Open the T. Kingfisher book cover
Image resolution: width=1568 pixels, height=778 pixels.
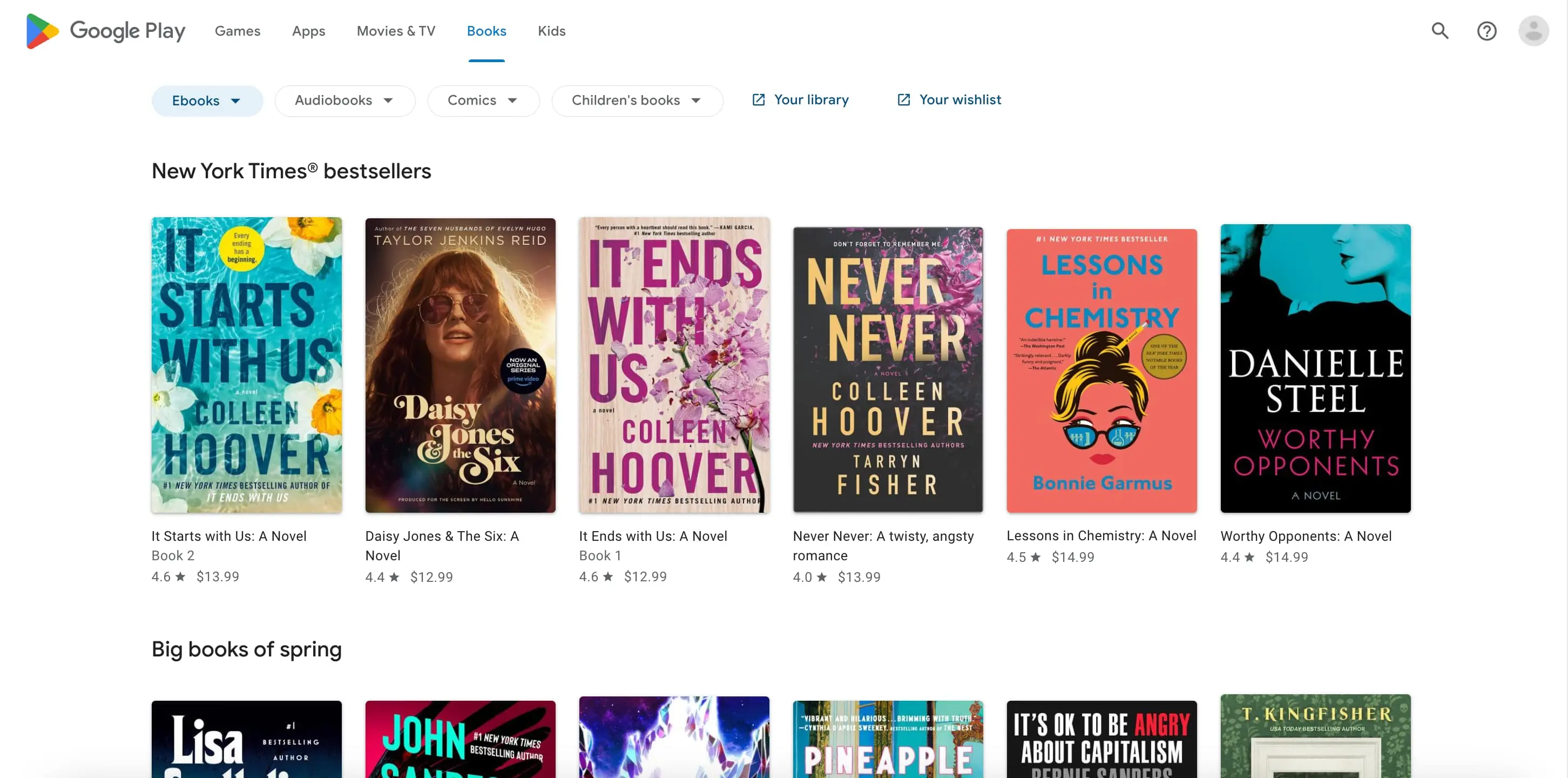(x=1315, y=736)
